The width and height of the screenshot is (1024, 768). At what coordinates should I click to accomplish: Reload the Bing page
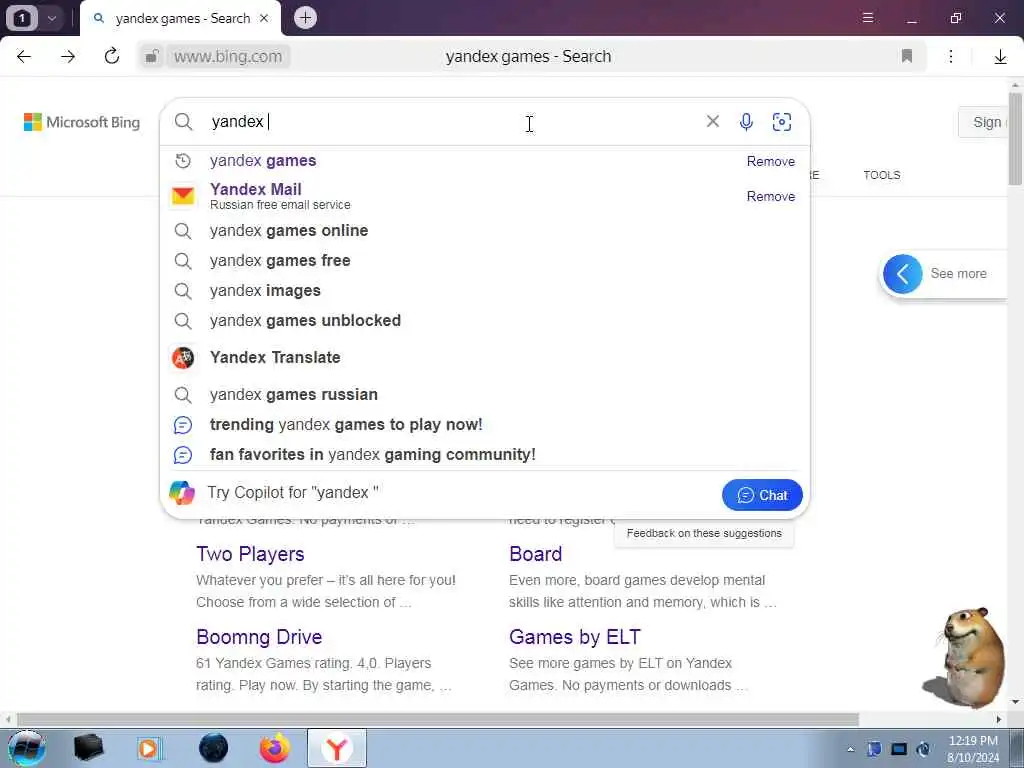(112, 56)
